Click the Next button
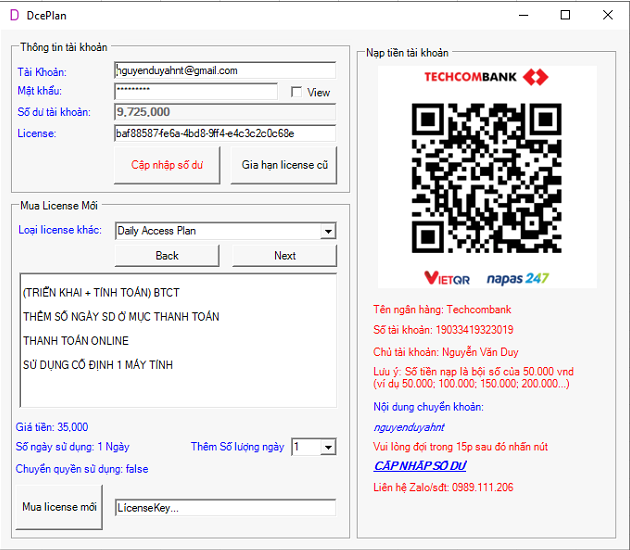The width and height of the screenshot is (630, 550). [284, 256]
